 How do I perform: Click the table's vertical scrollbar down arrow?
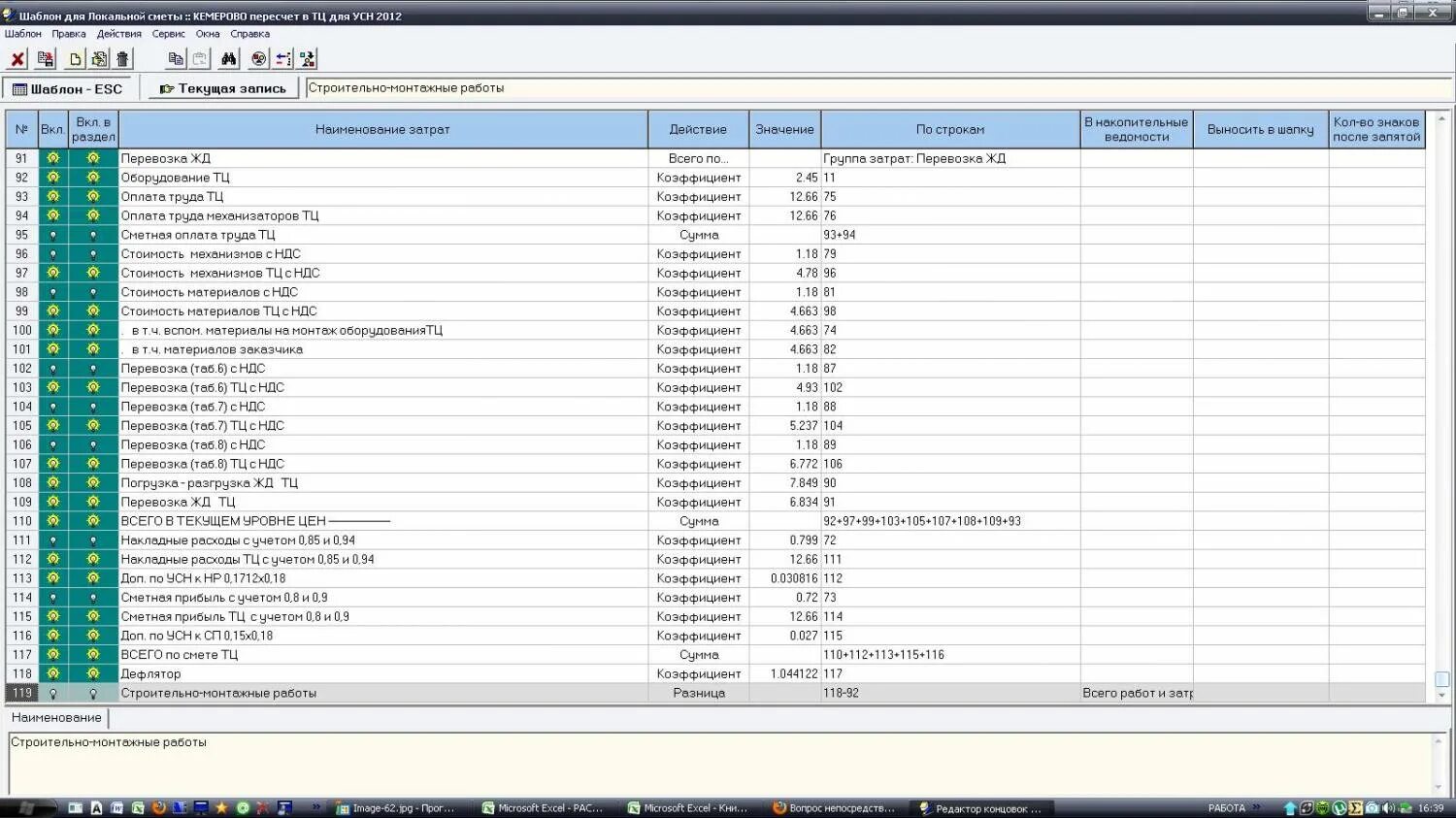pos(1441,696)
